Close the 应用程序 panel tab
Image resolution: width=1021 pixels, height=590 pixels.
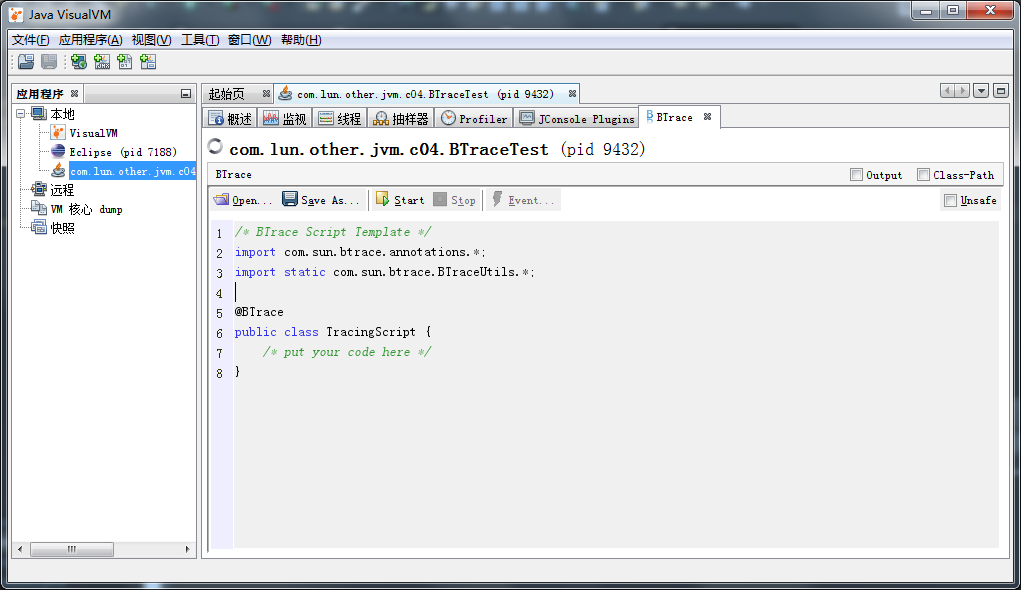click(74, 94)
